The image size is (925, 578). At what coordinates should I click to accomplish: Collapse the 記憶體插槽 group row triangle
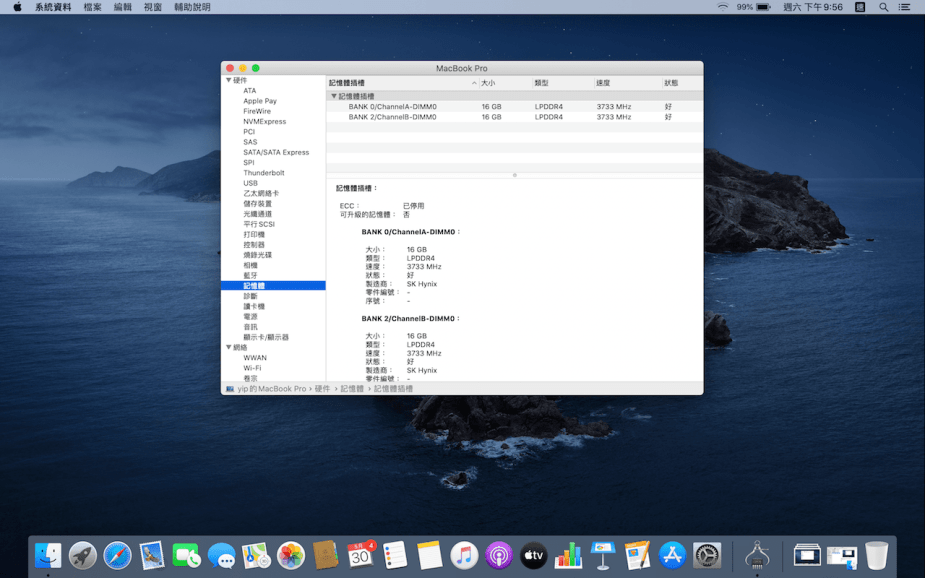(334, 97)
